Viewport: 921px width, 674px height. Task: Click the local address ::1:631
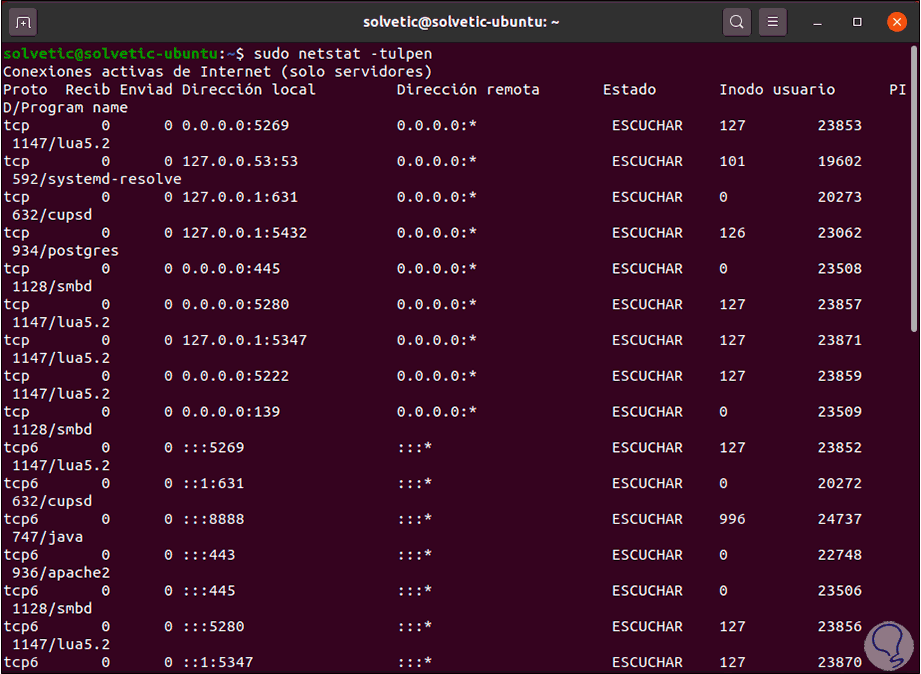[213, 484]
